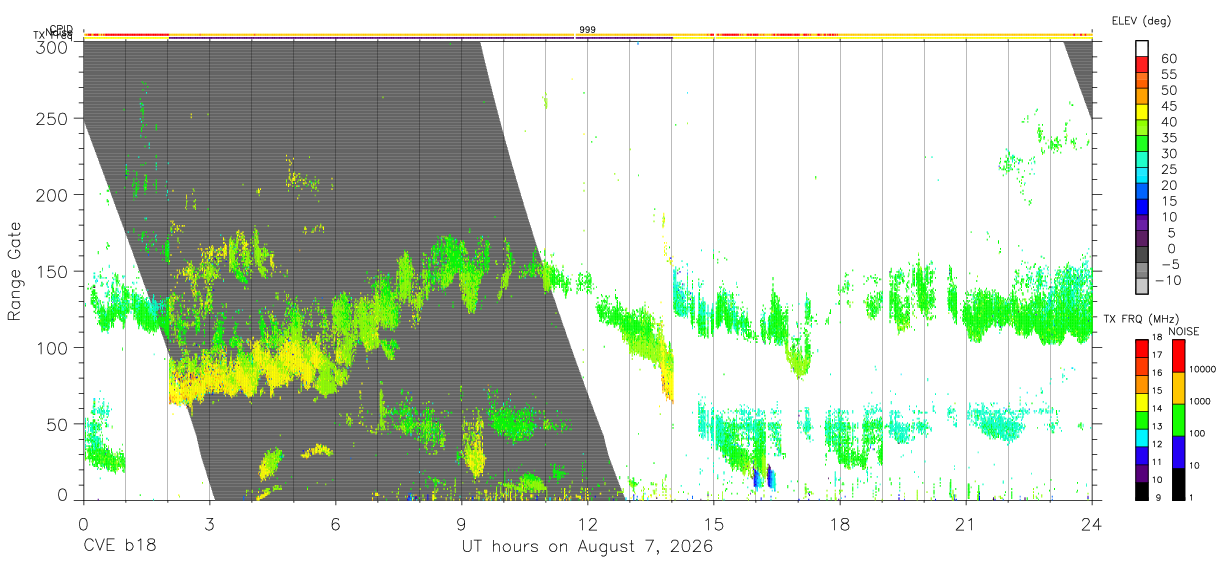Click the ELEV scale label '30'
Viewport: 1228px width, 567px height.
click(1168, 153)
